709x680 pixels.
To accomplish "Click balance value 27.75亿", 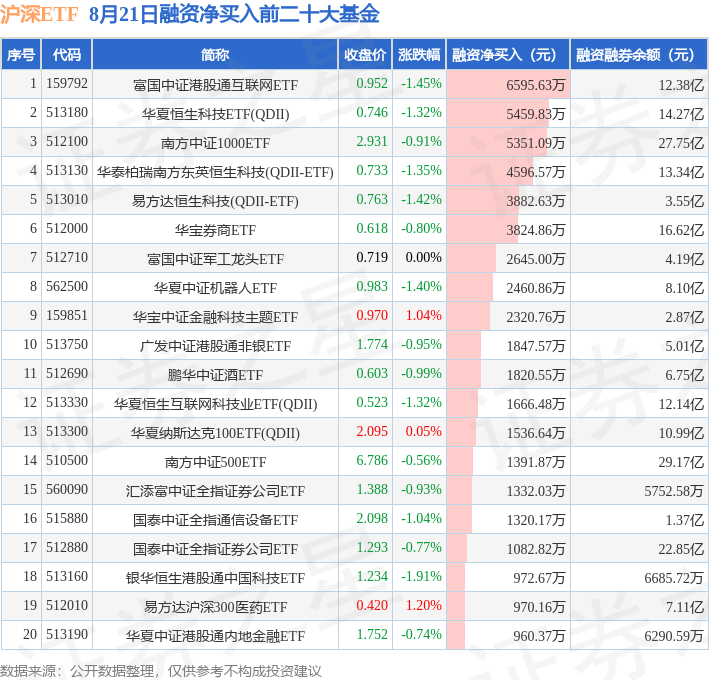I will click(681, 143).
